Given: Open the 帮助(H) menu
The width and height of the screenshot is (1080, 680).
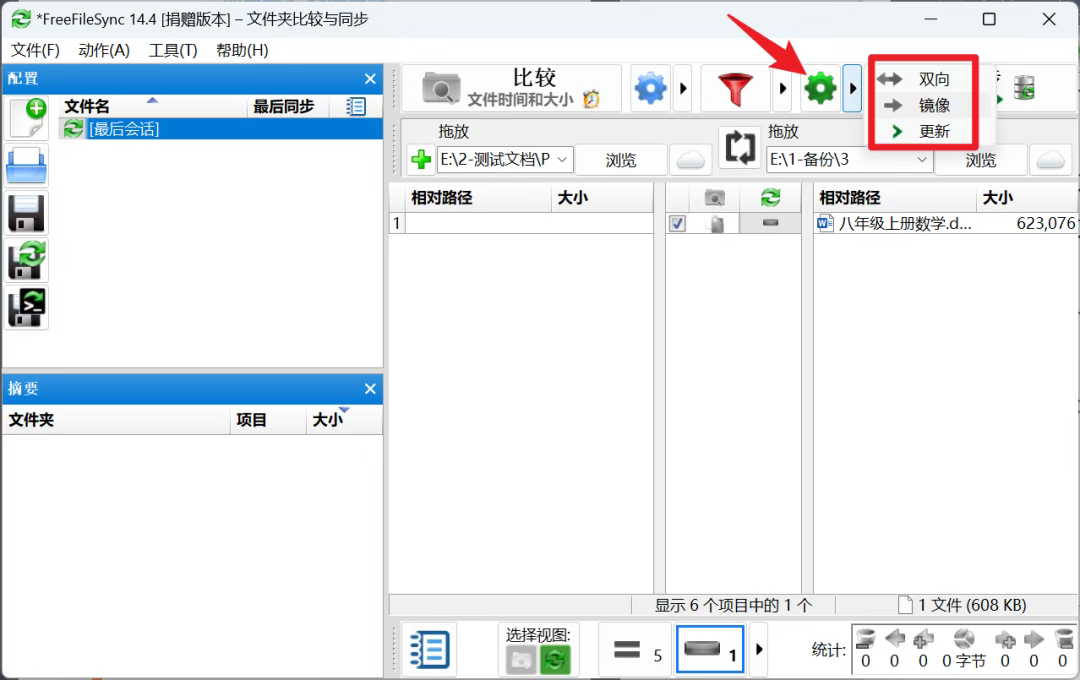Looking at the screenshot, I should [242, 50].
